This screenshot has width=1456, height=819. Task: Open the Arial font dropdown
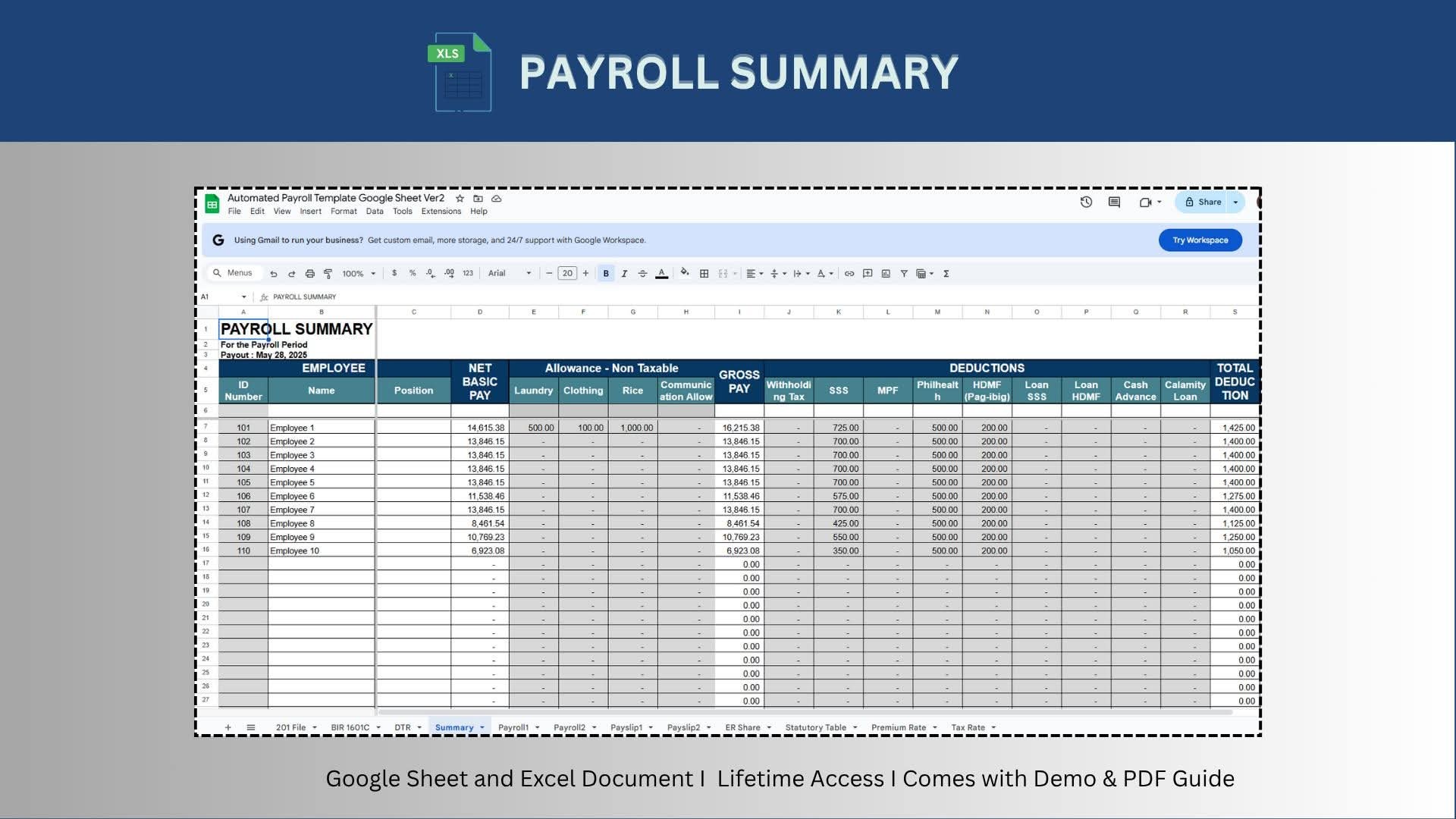click(510, 273)
